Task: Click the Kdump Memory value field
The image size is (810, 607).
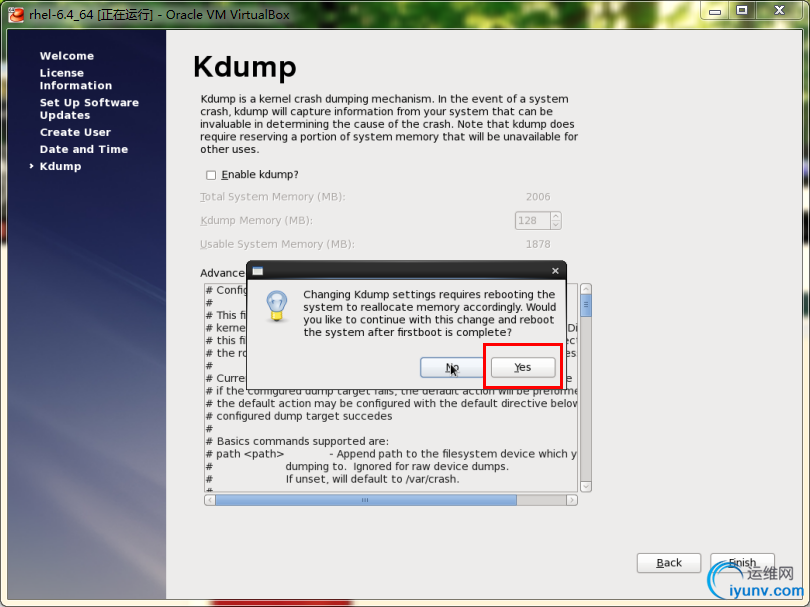Action: 532,221
